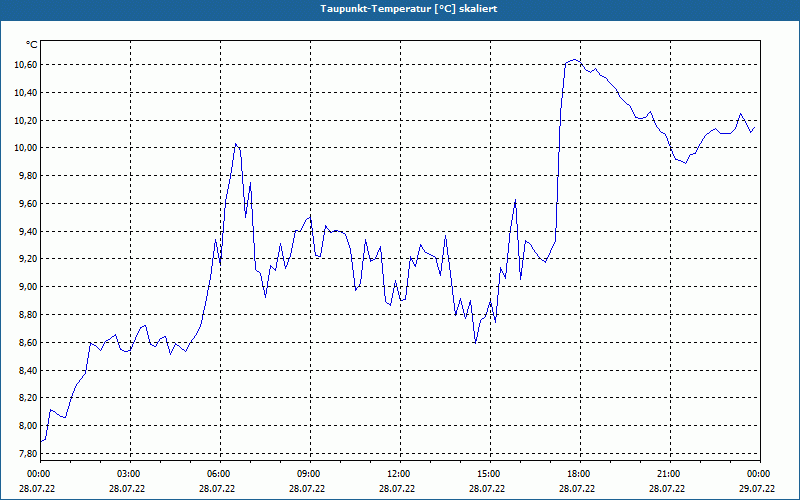Image resolution: width=800 pixels, height=500 pixels.
Task: Select the 28.07.22 date under 03:00
Action: pyautogui.click(x=127, y=488)
